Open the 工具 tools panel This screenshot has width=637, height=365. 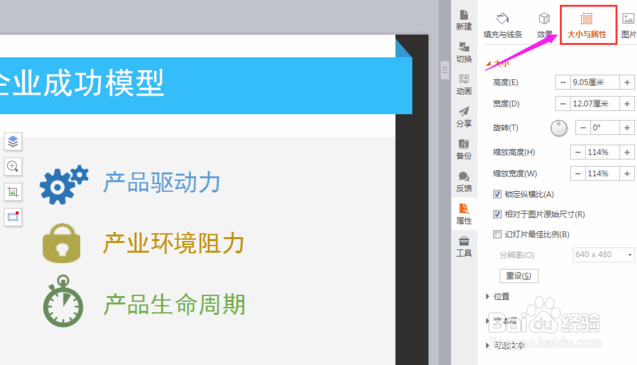(464, 247)
